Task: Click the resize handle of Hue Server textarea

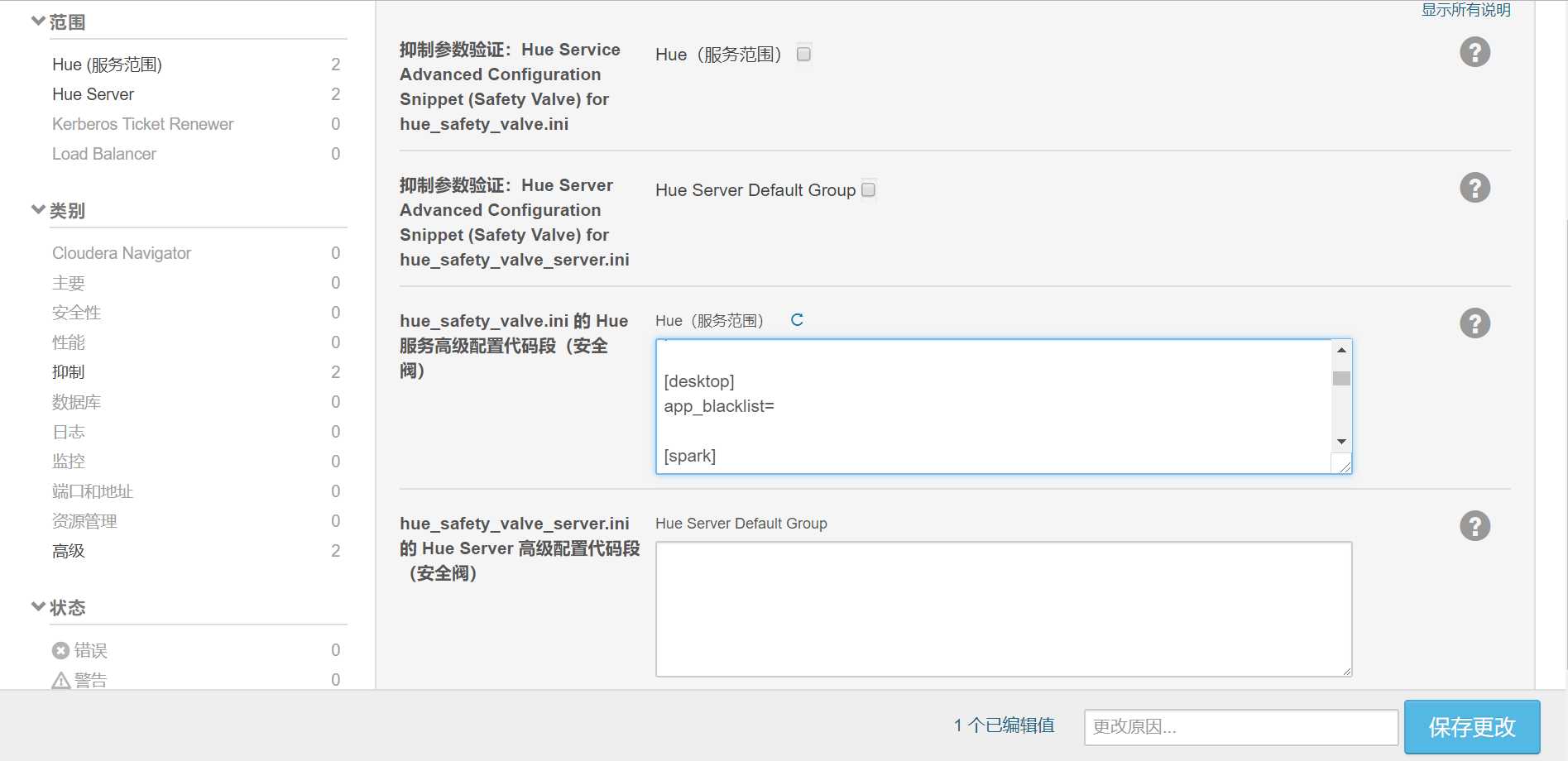Action: coord(1346,671)
